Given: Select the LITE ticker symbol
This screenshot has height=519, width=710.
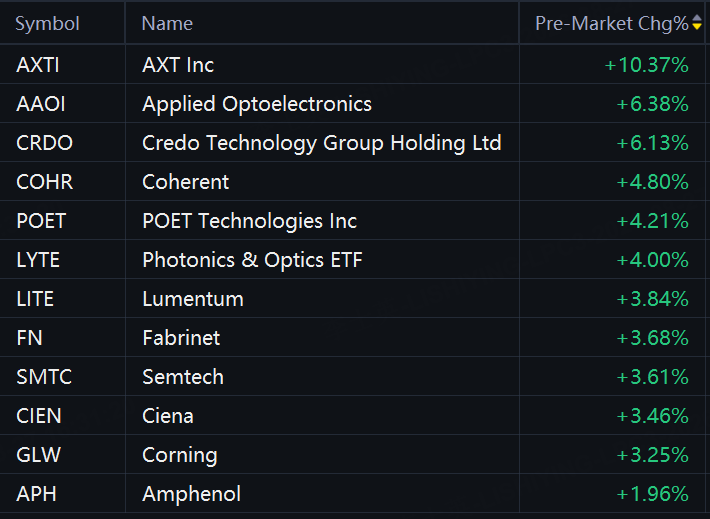Looking at the screenshot, I should click(35, 299).
